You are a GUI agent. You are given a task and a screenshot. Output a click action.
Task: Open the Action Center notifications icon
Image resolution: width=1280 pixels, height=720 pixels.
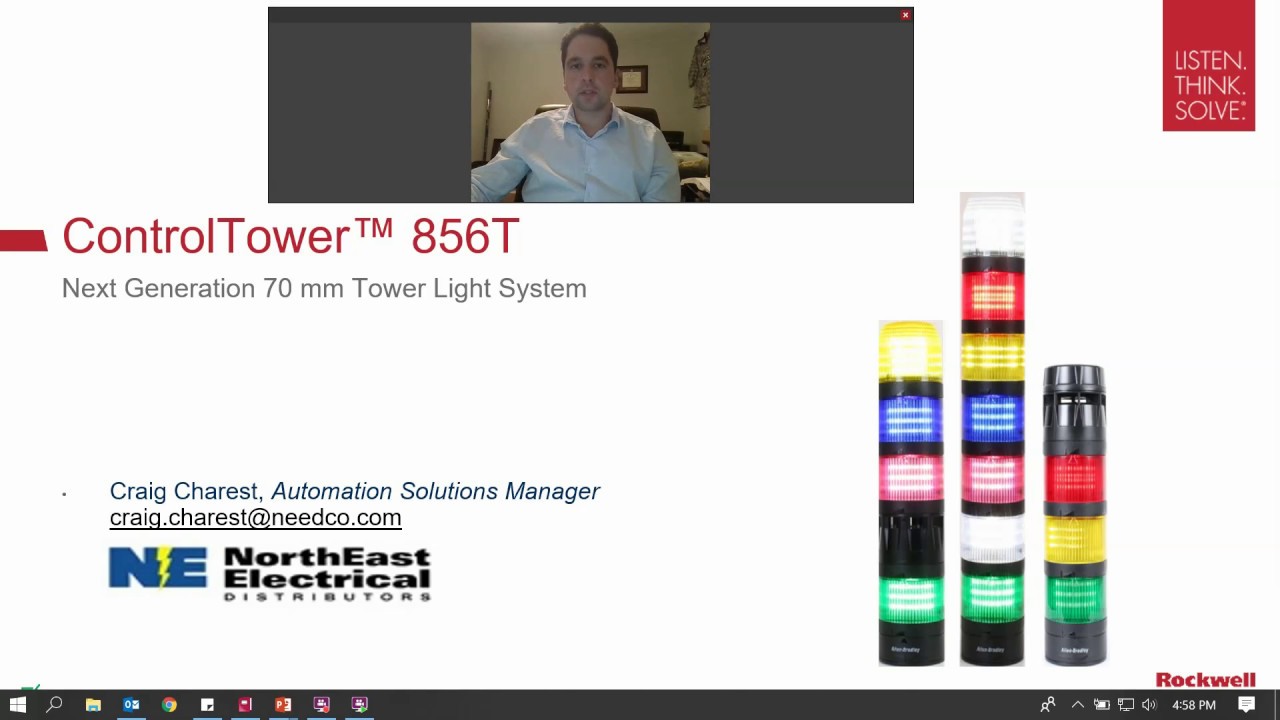(1246, 705)
